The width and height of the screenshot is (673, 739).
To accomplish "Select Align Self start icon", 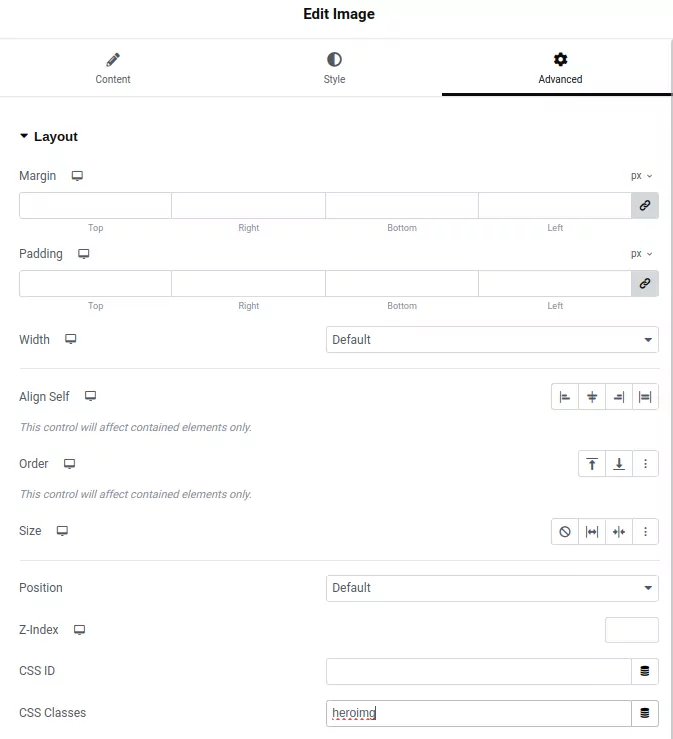I will [x=565, y=397].
